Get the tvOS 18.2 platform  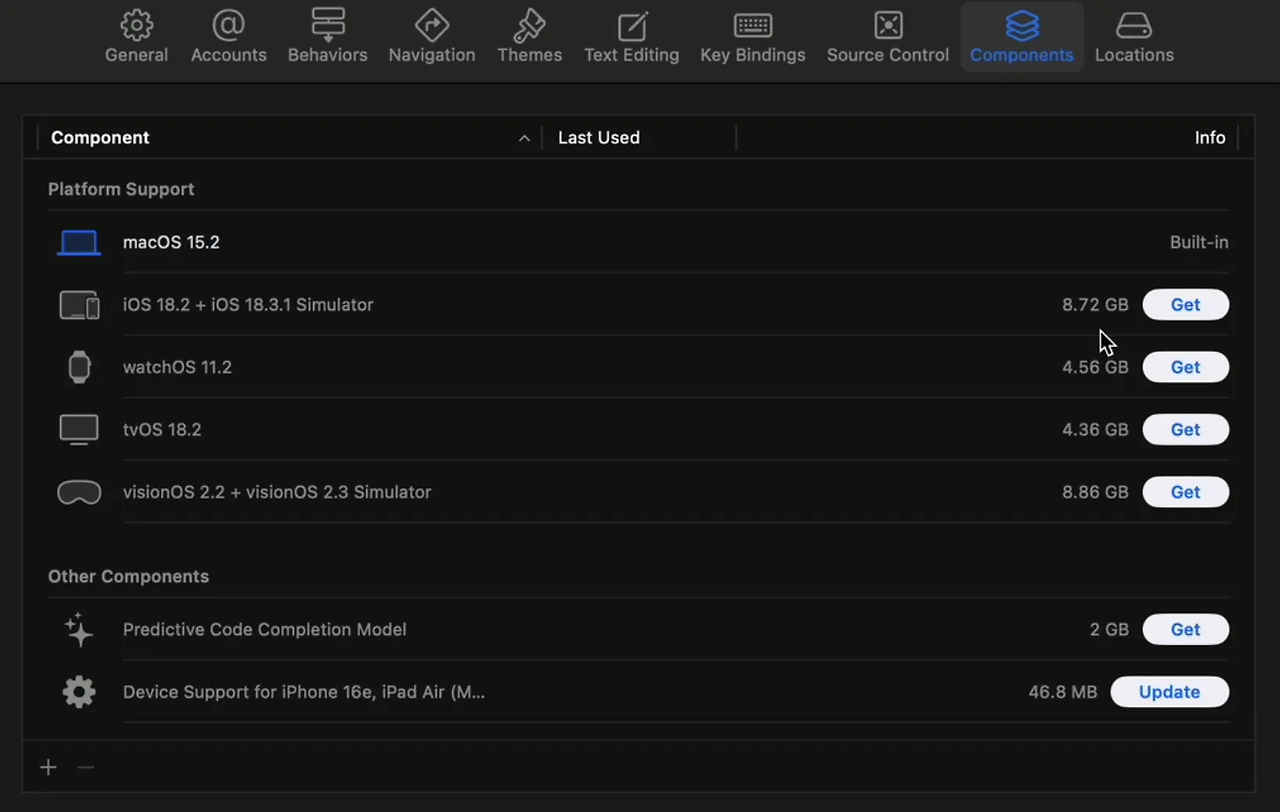click(x=1185, y=429)
